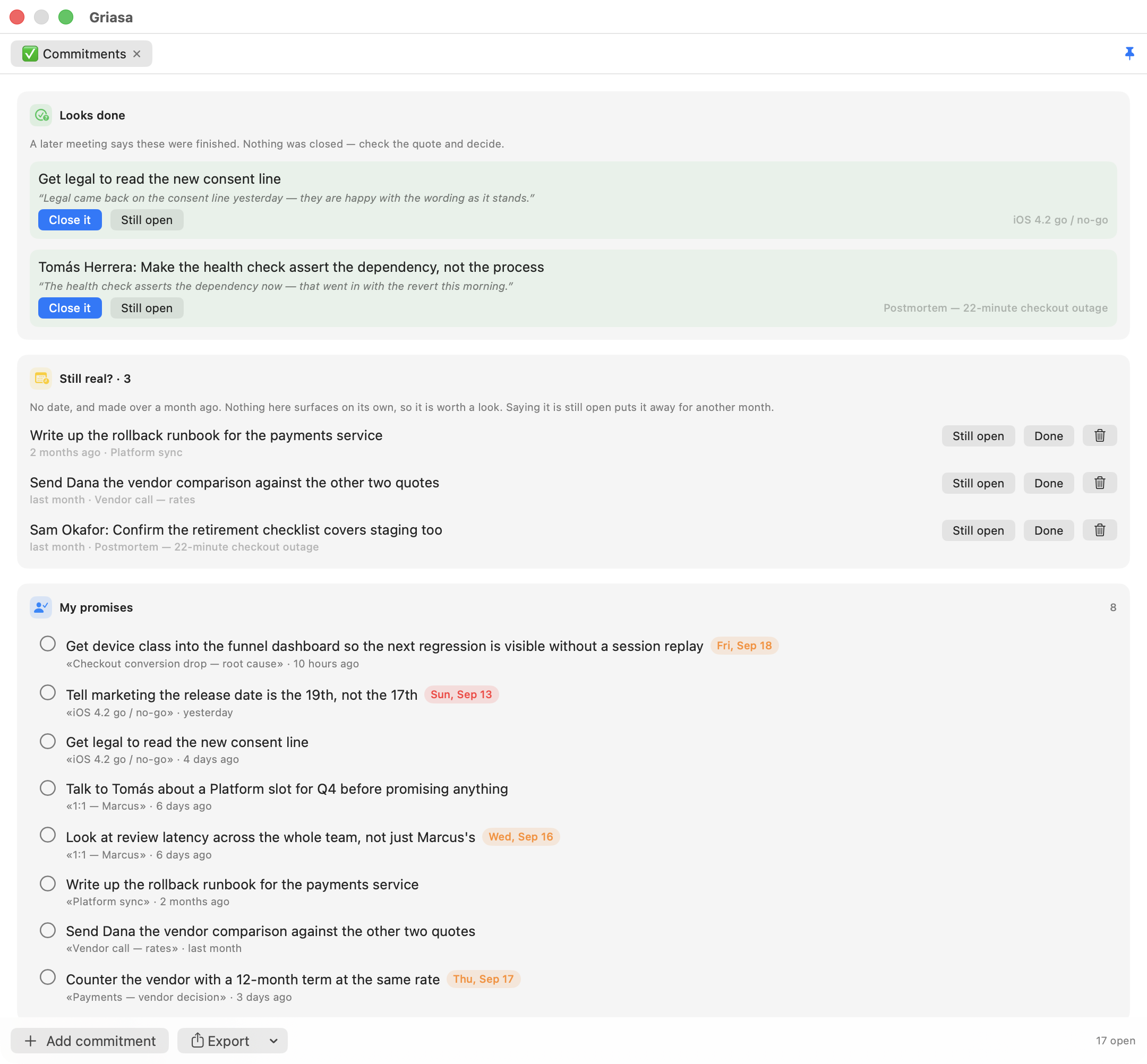Click the Export button
Image resolution: width=1147 pixels, height=1064 pixels.
[220, 1041]
